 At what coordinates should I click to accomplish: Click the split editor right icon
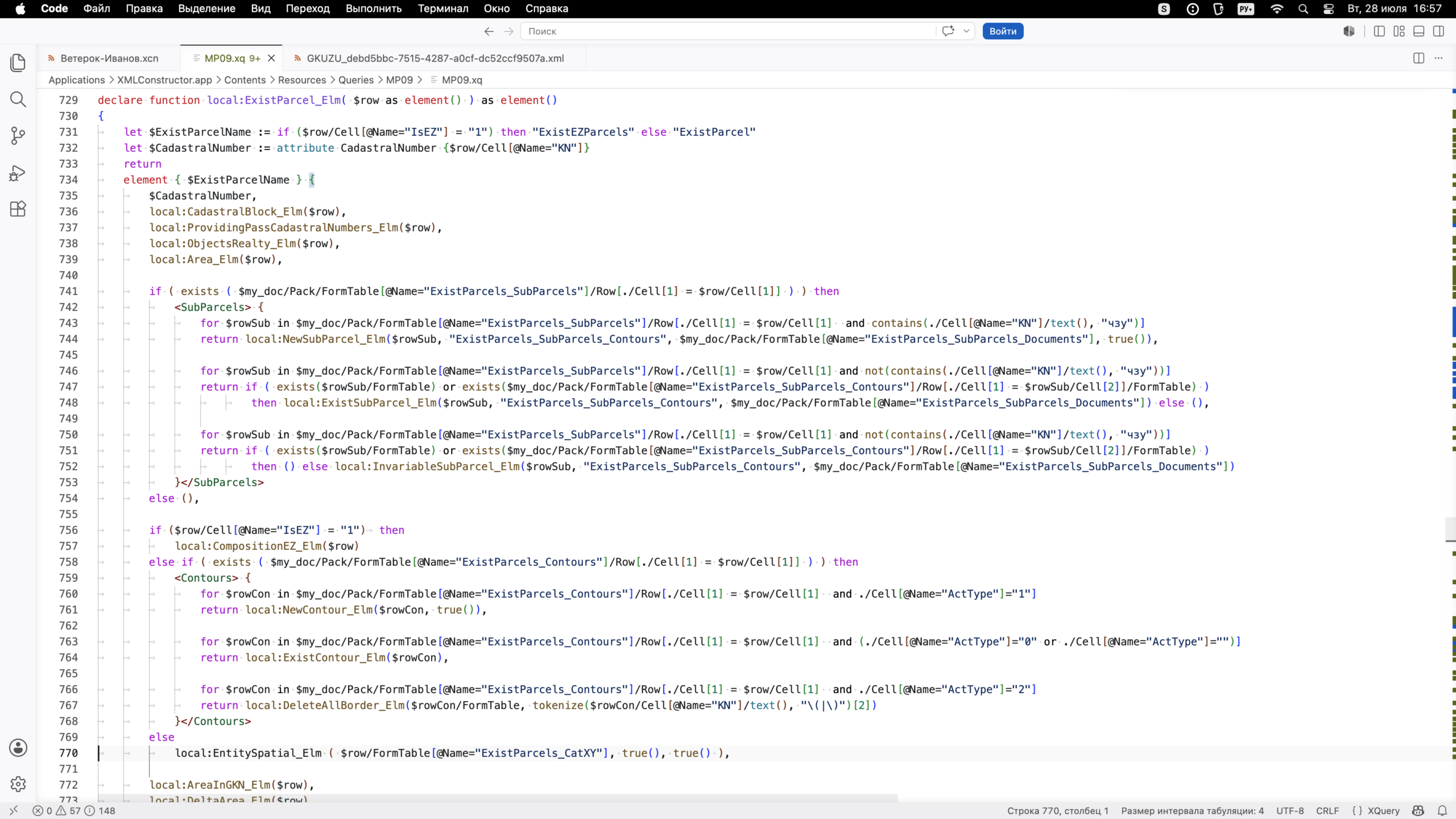[1418, 58]
